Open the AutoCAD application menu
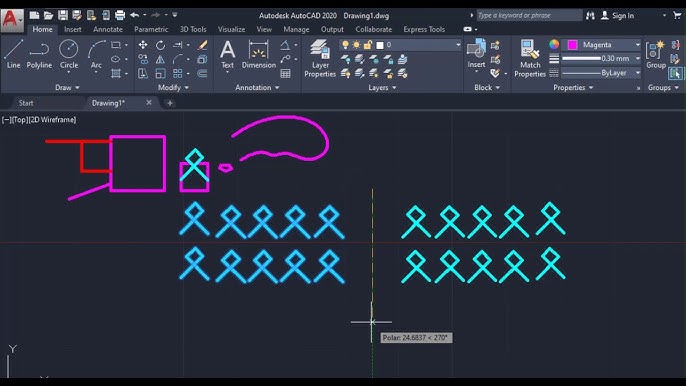 point(12,20)
